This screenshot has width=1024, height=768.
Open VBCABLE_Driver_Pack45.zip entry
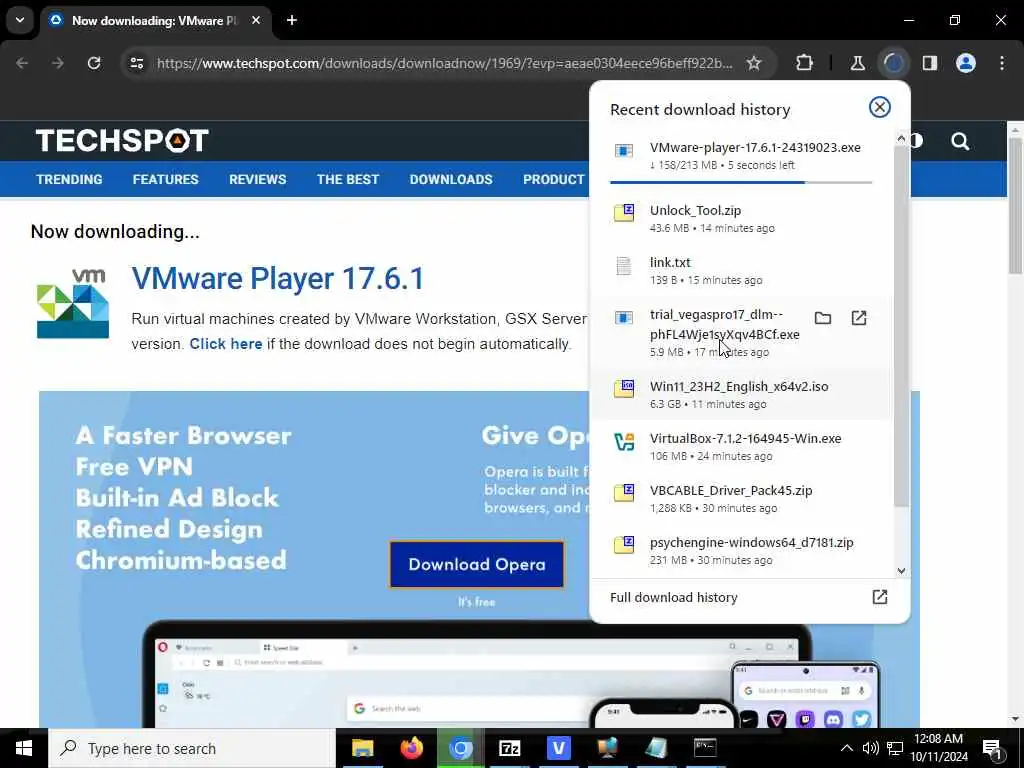point(741,498)
